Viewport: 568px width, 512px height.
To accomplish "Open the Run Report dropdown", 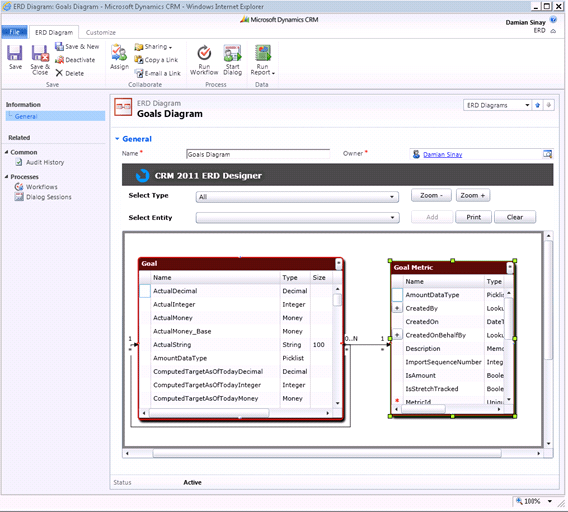I will pyautogui.click(x=263, y=60).
